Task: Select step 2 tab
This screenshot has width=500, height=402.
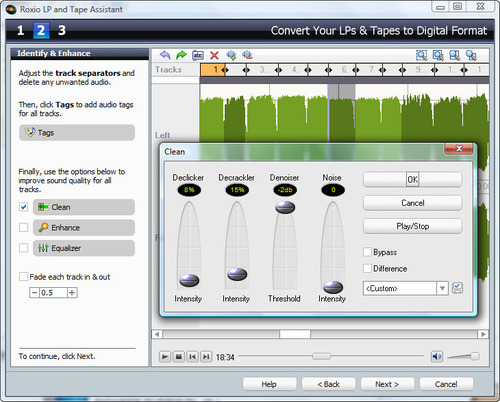Action: pyautogui.click(x=41, y=31)
